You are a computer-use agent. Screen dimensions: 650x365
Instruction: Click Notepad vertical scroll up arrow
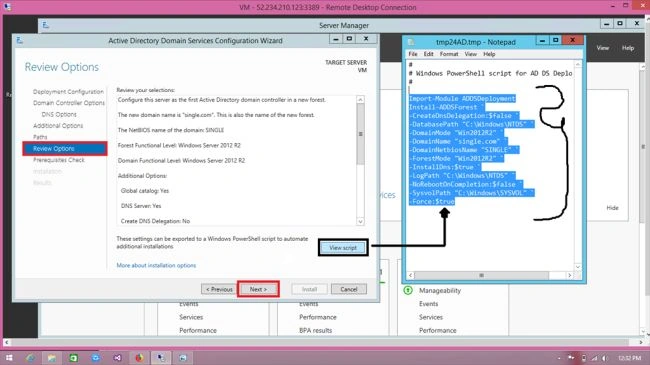578,64
